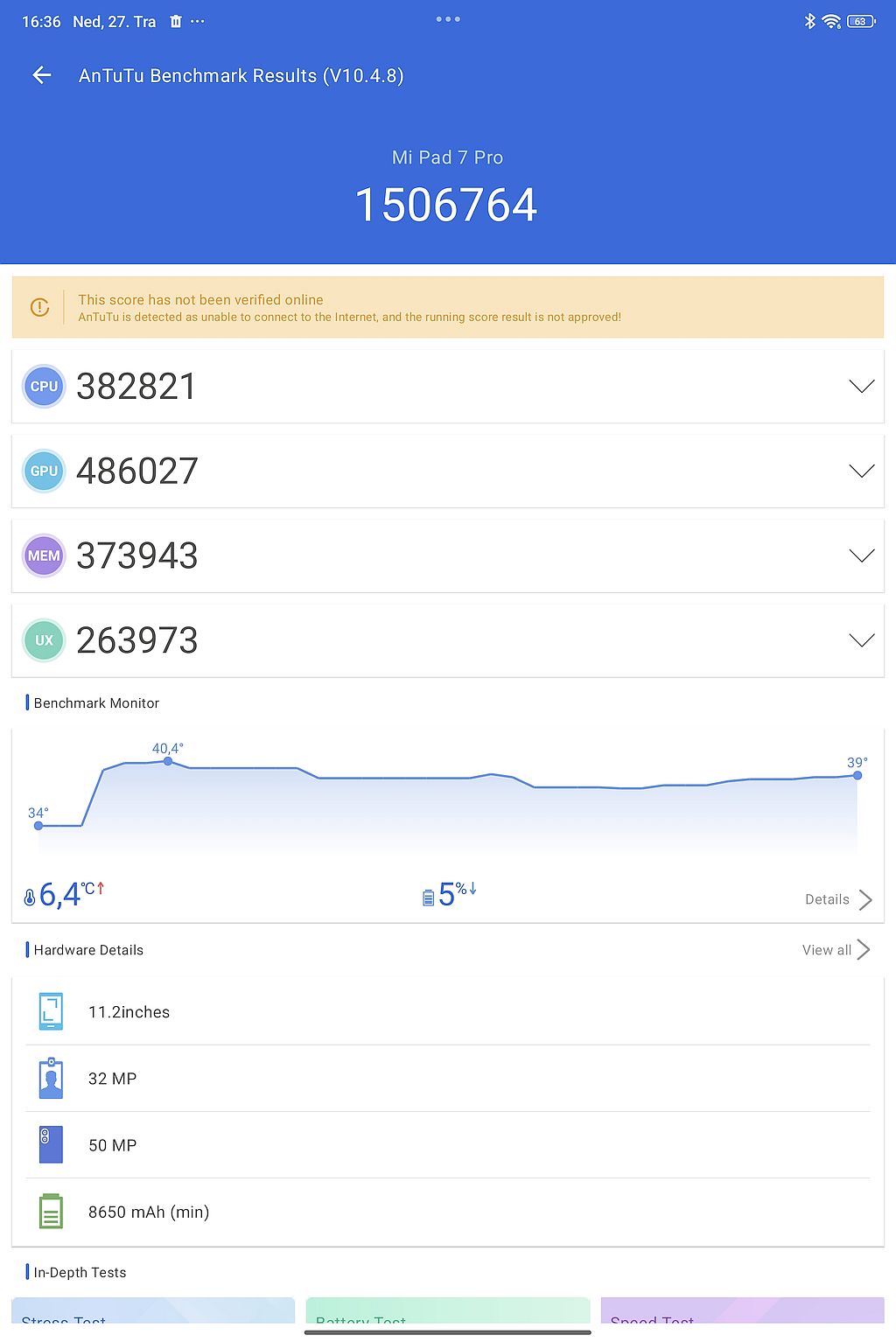
Task: Expand the GPU score breakdown
Action: click(x=862, y=471)
